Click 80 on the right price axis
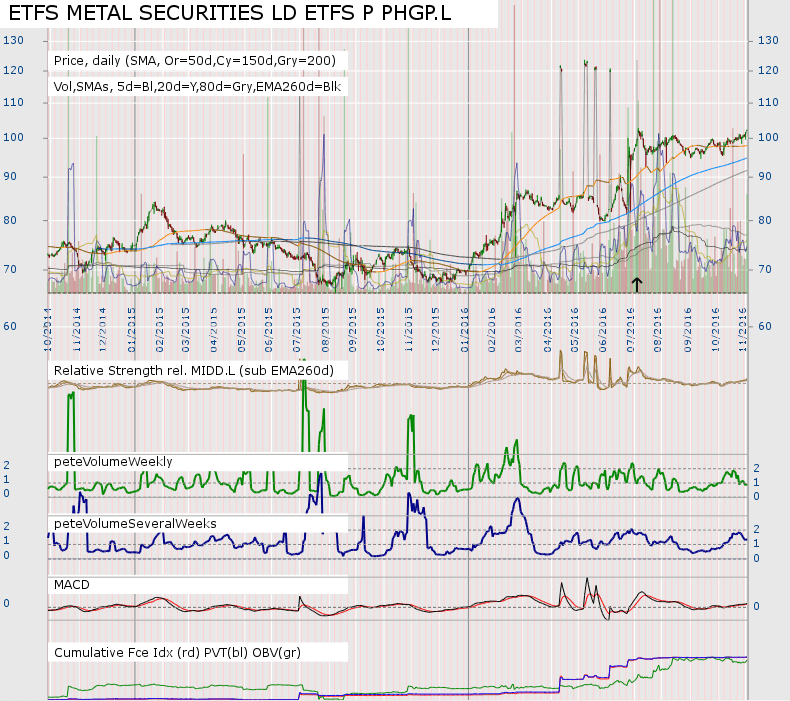This screenshot has width=790, height=701. click(765, 220)
